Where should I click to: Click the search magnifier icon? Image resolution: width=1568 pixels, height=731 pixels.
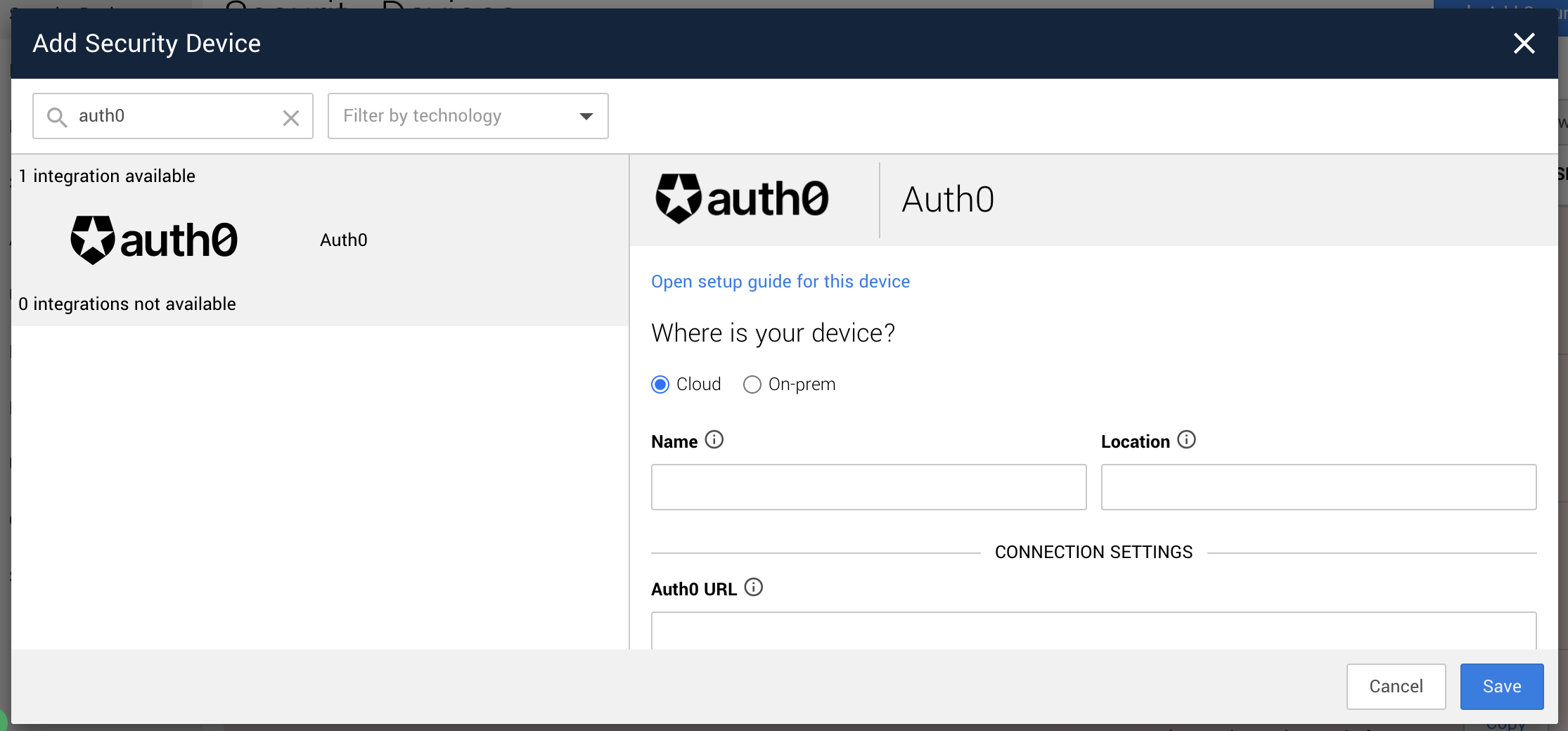point(57,117)
